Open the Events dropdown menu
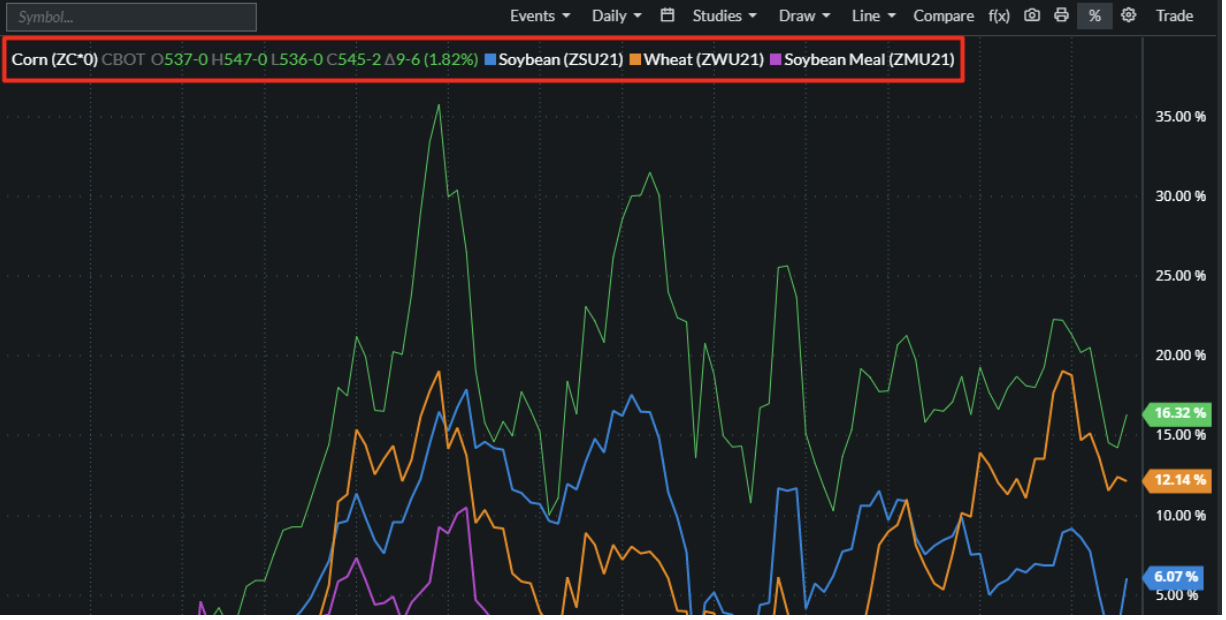Image resolution: width=1226 pixels, height=620 pixels. pyautogui.click(x=540, y=16)
